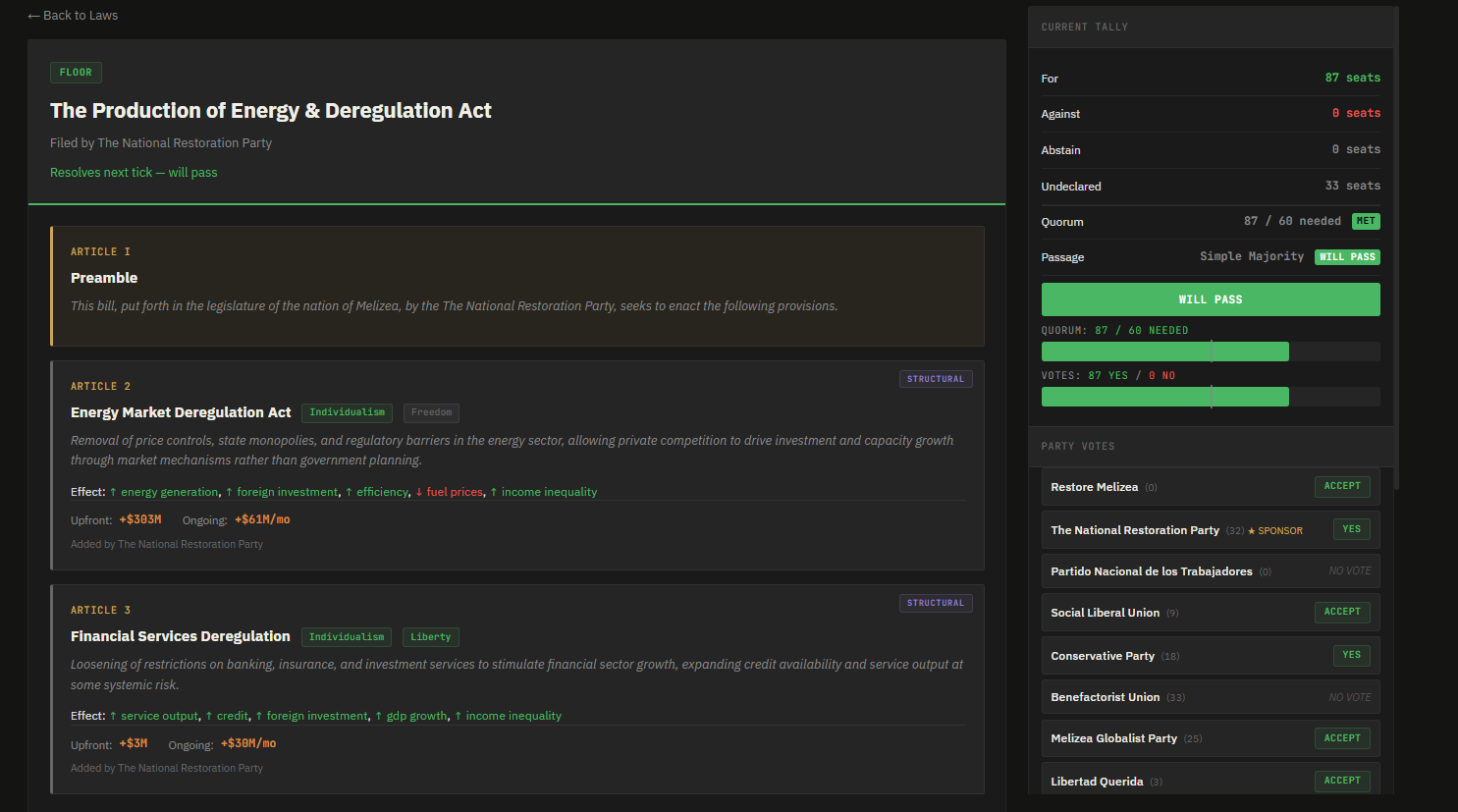Click the FLOOR status badge
This screenshot has height=812, width=1458.
(x=76, y=73)
